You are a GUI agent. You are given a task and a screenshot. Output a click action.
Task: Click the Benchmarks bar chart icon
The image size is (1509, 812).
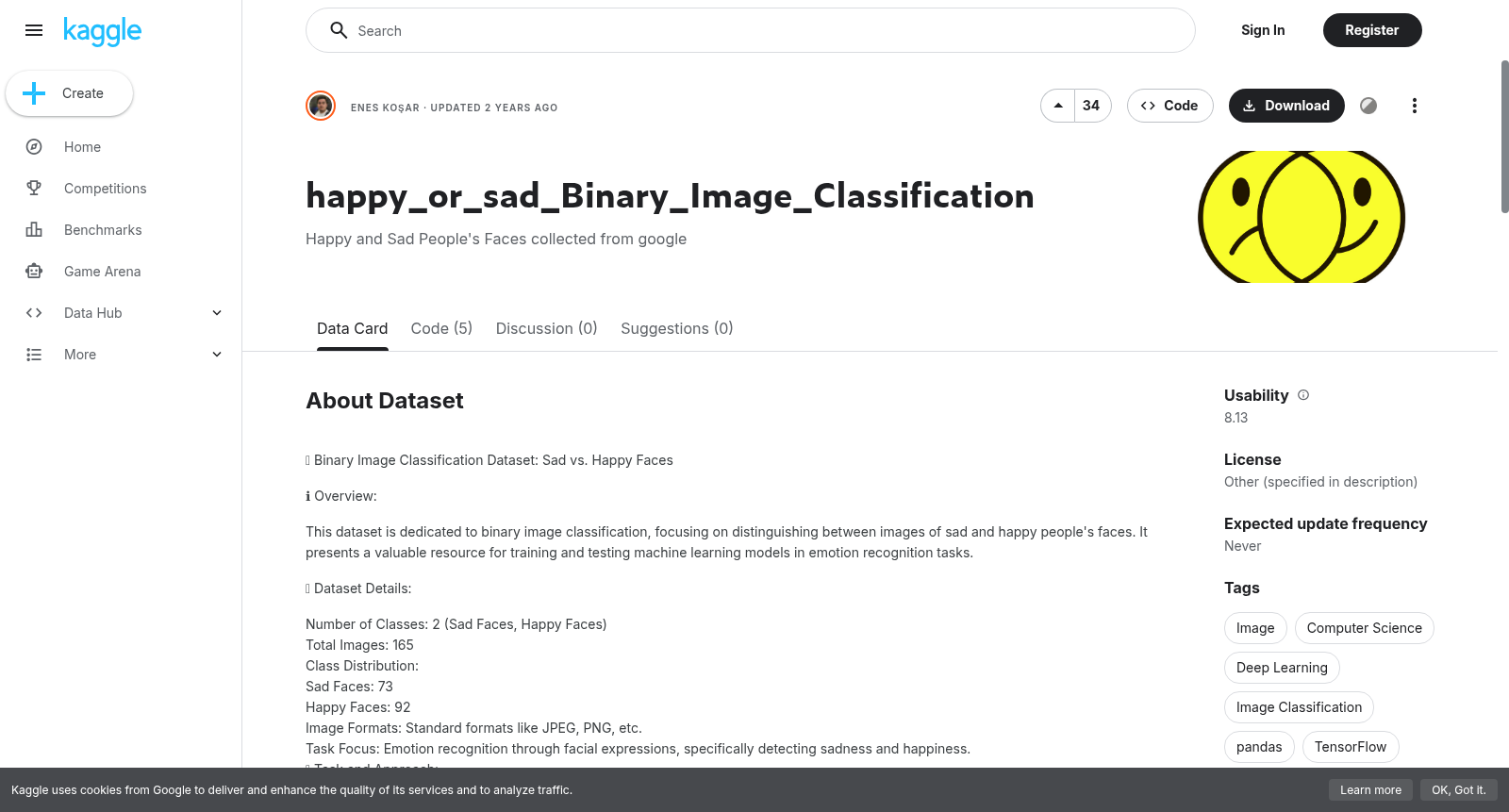coord(34,230)
